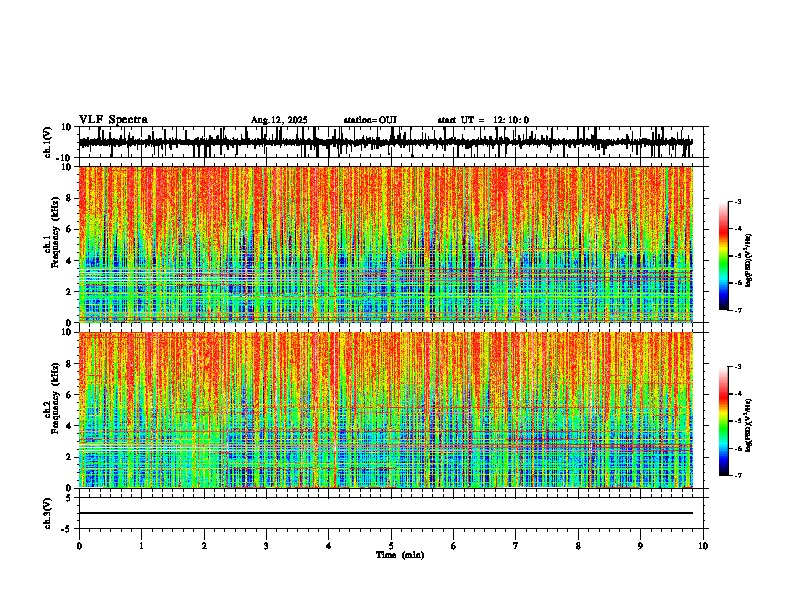Click the "station=OUI" header label
The image size is (792, 612).
[370, 120]
